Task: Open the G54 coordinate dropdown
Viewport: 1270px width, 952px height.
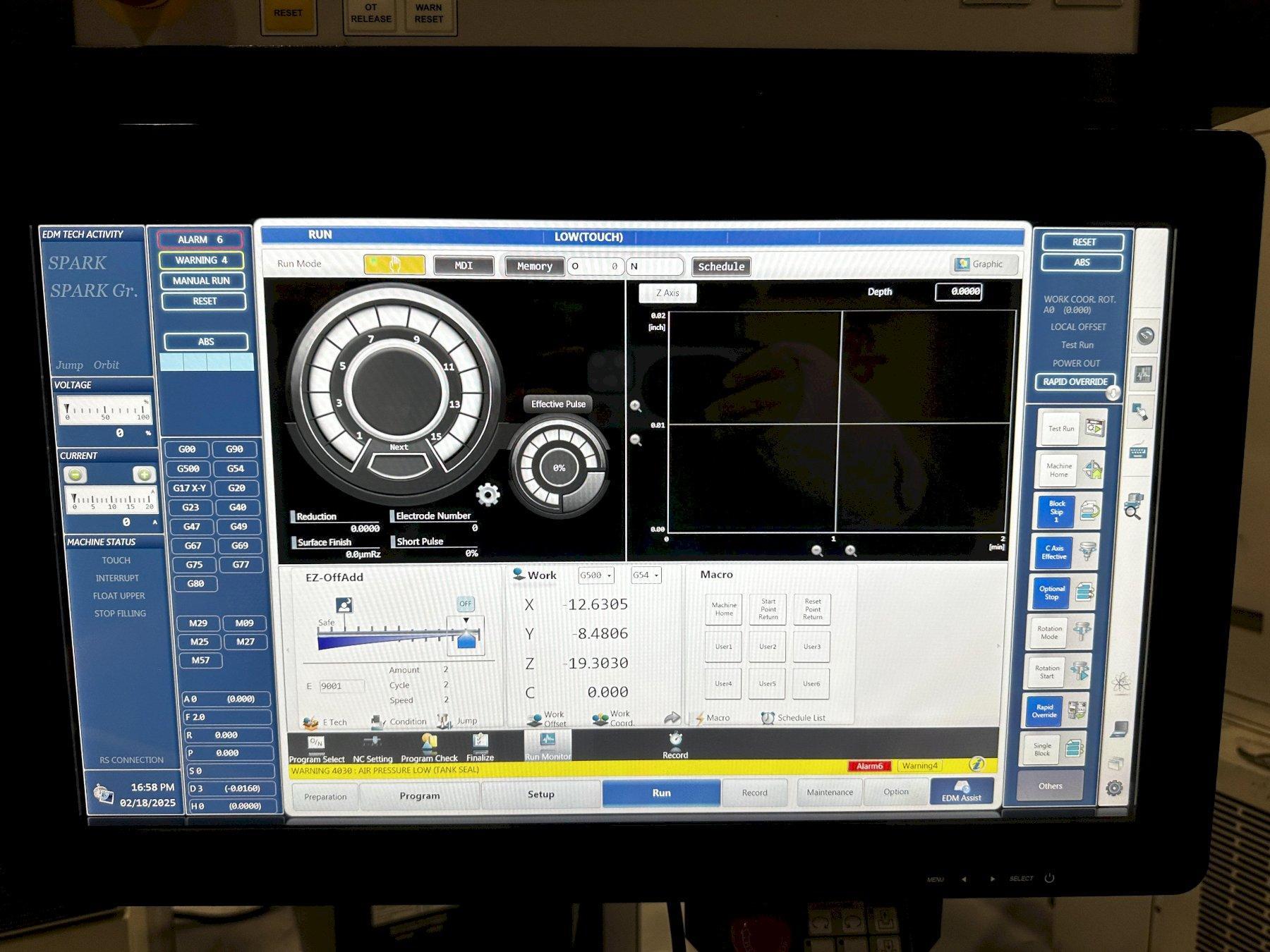Action: [x=646, y=575]
